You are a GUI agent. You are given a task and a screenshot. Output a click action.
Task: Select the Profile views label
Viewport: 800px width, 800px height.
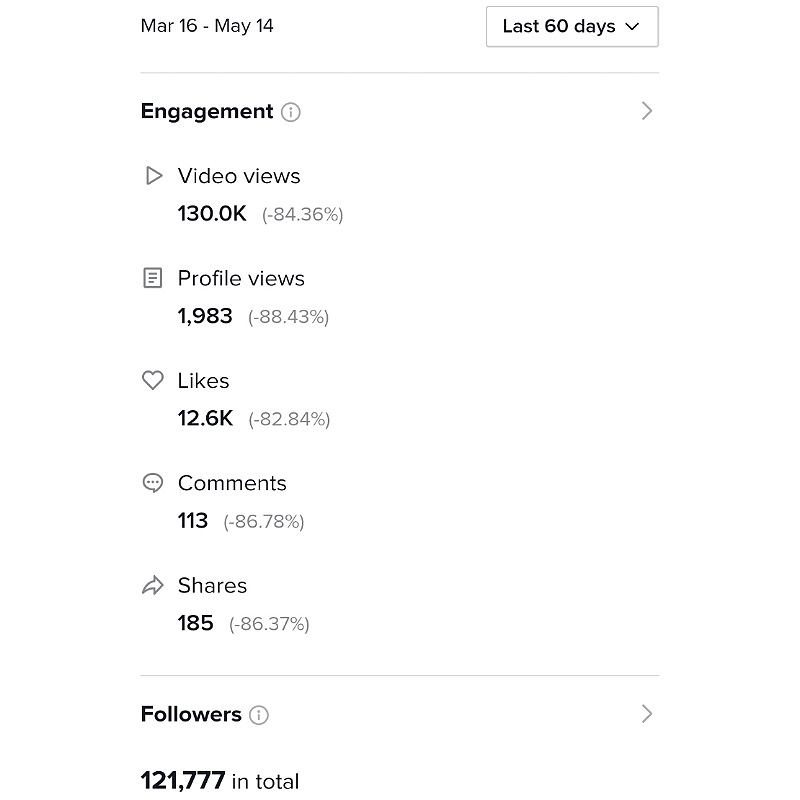(x=241, y=279)
